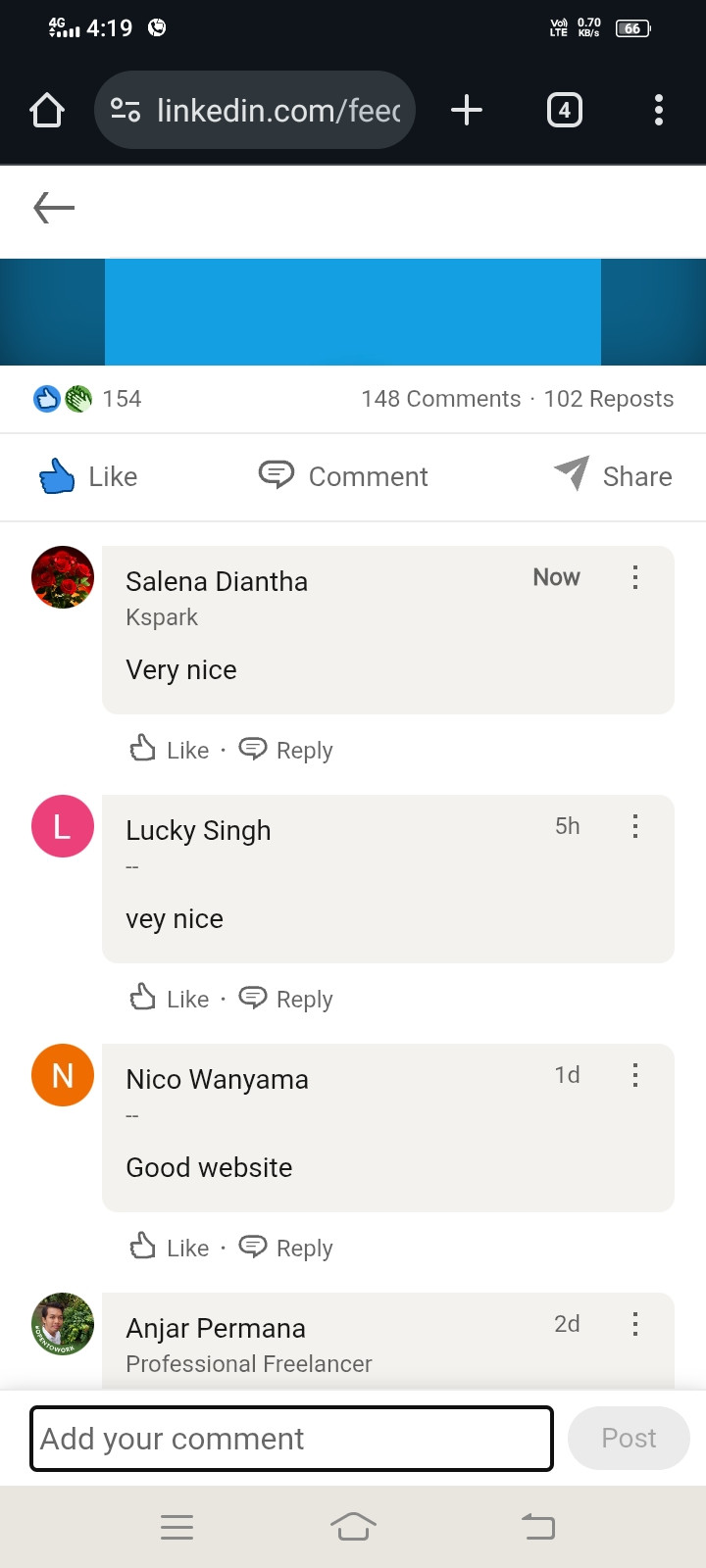Go back using the LinkedIn back arrow
Screen dimensions: 706x1568
(54, 208)
